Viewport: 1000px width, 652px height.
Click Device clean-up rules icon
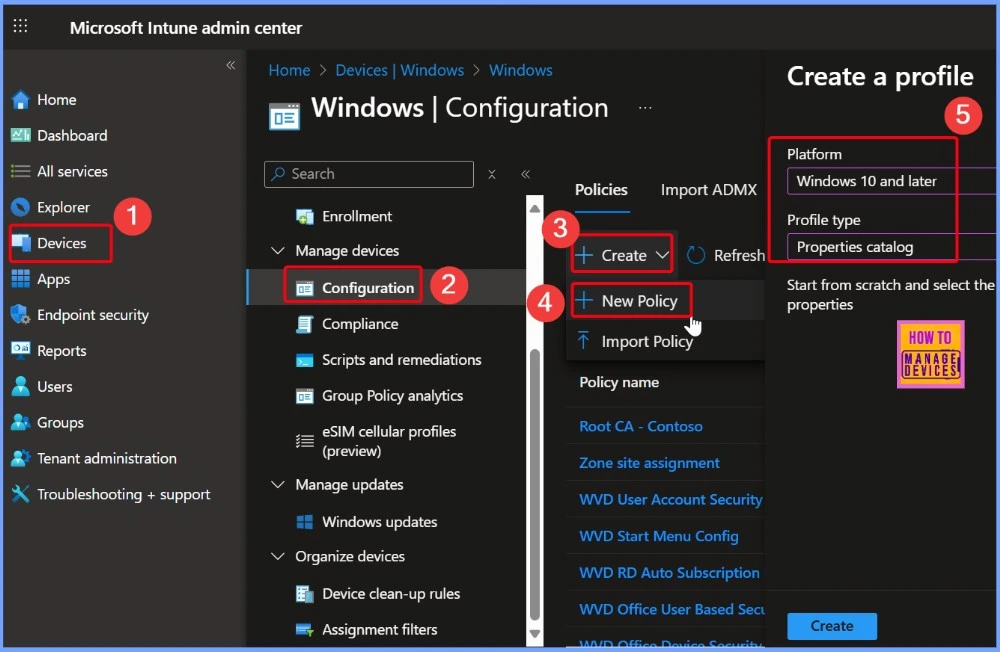(305, 594)
